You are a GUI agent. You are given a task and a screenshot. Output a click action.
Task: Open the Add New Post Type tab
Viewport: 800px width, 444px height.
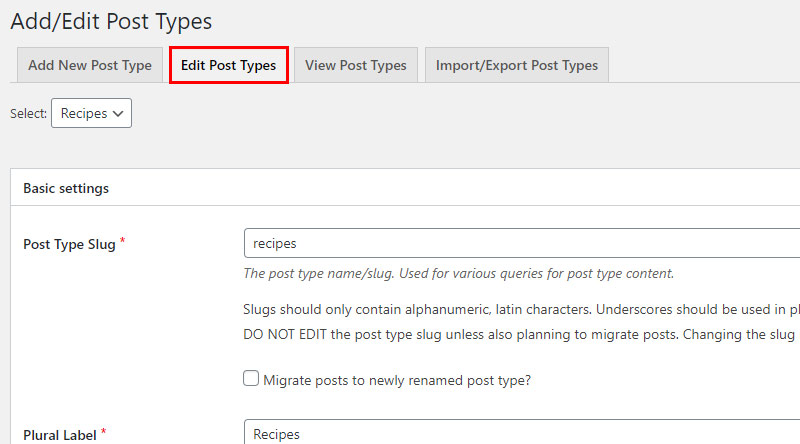click(x=90, y=65)
